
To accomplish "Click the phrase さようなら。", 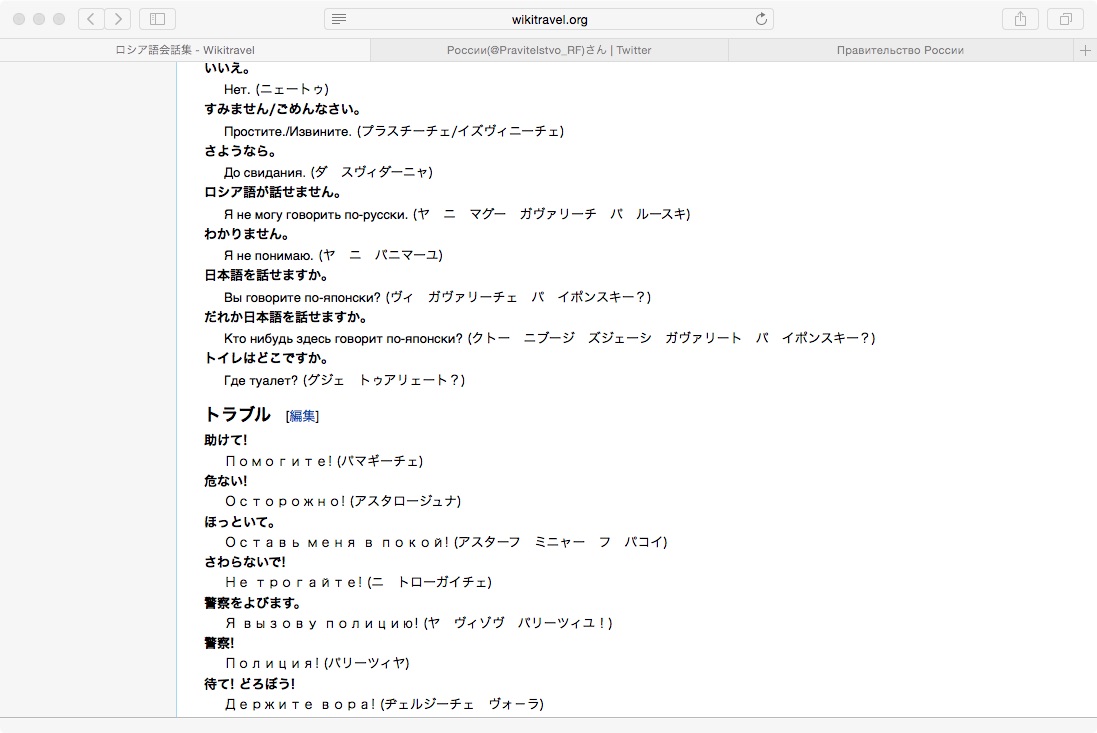I will tap(241, 150).
